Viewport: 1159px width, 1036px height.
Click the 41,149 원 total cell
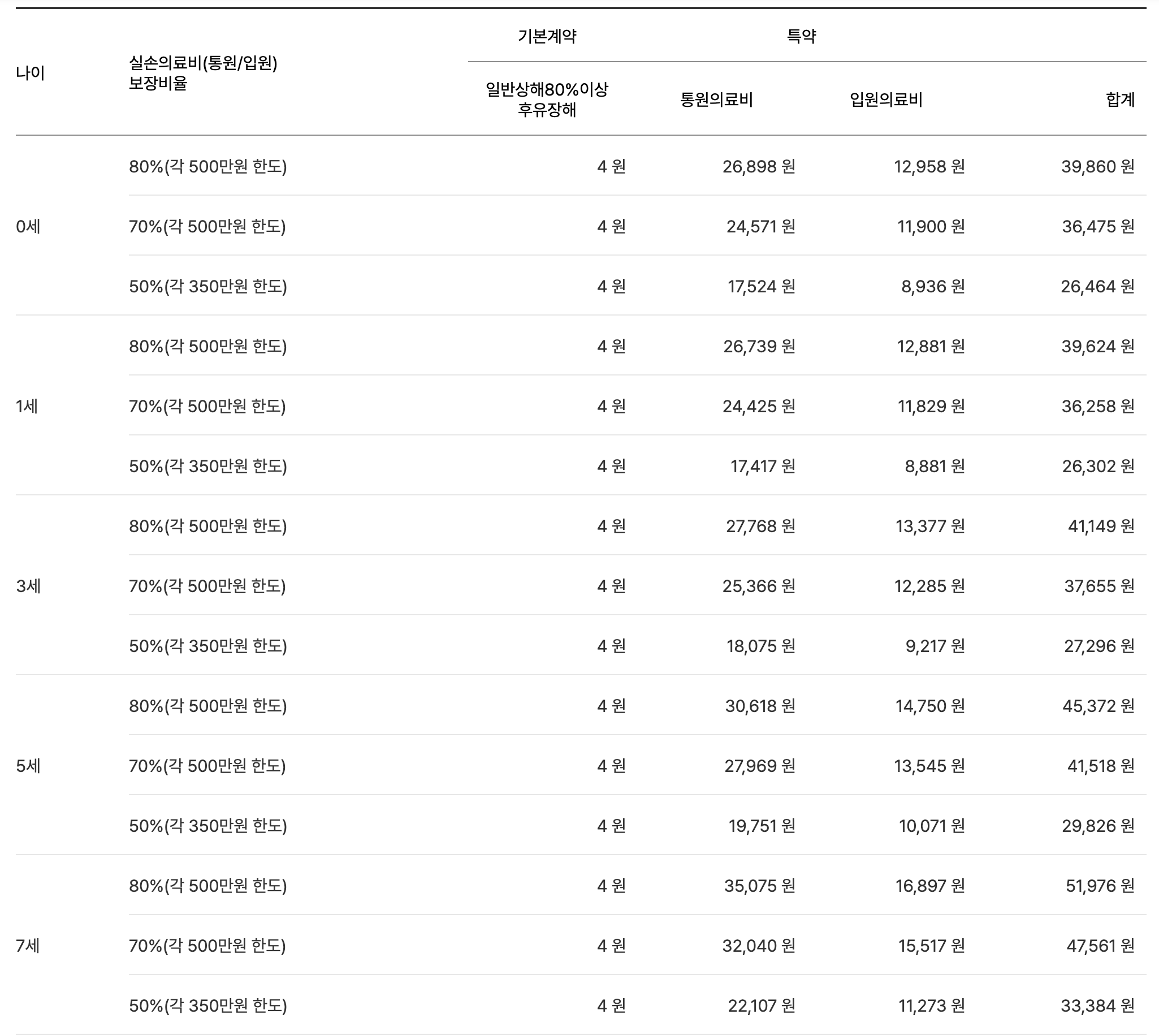(x=1100, y=526)
